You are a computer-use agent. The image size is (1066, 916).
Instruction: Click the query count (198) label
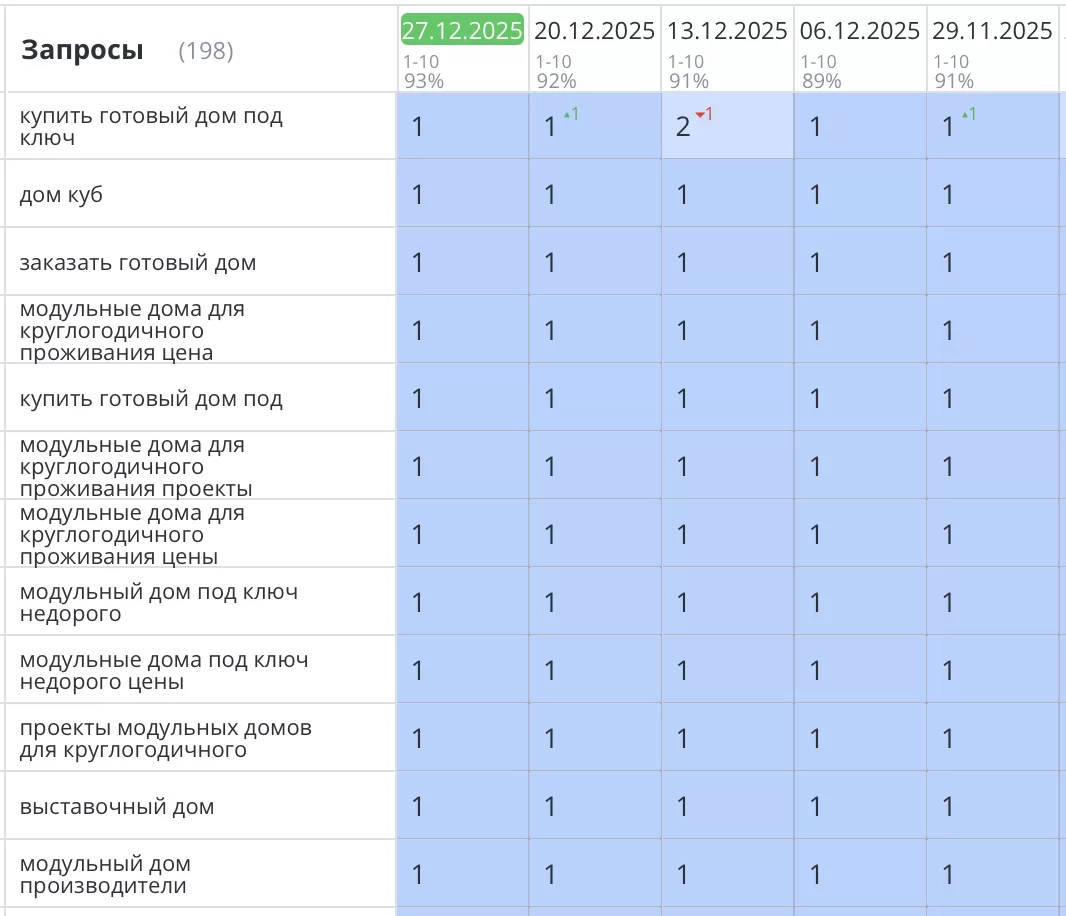[x=205, y=51]
